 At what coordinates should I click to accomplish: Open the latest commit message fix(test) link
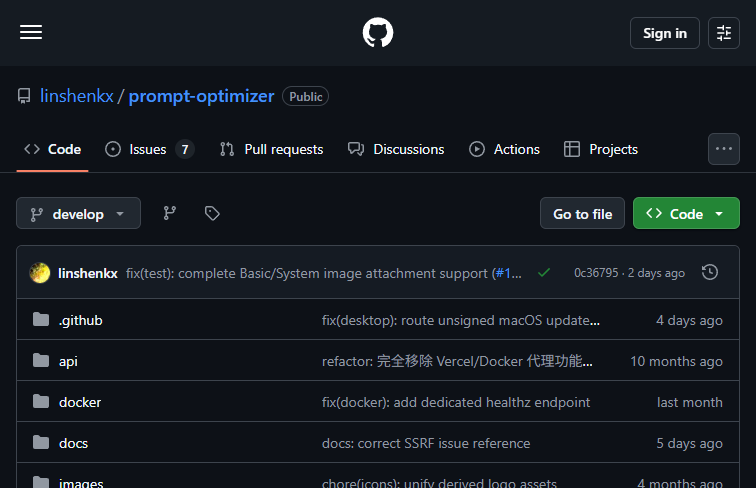(x=309, y=273)
